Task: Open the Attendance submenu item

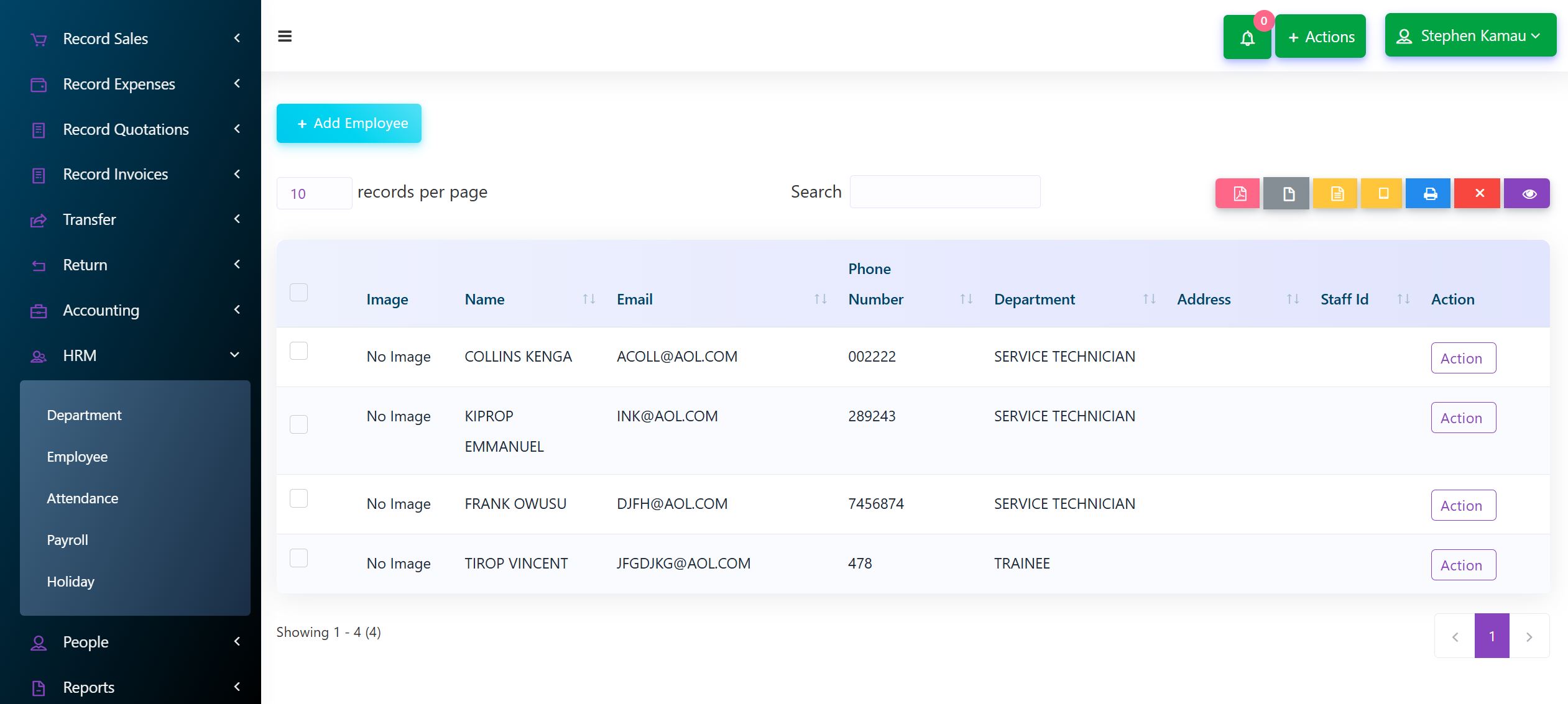Action: tap(82, 498)
